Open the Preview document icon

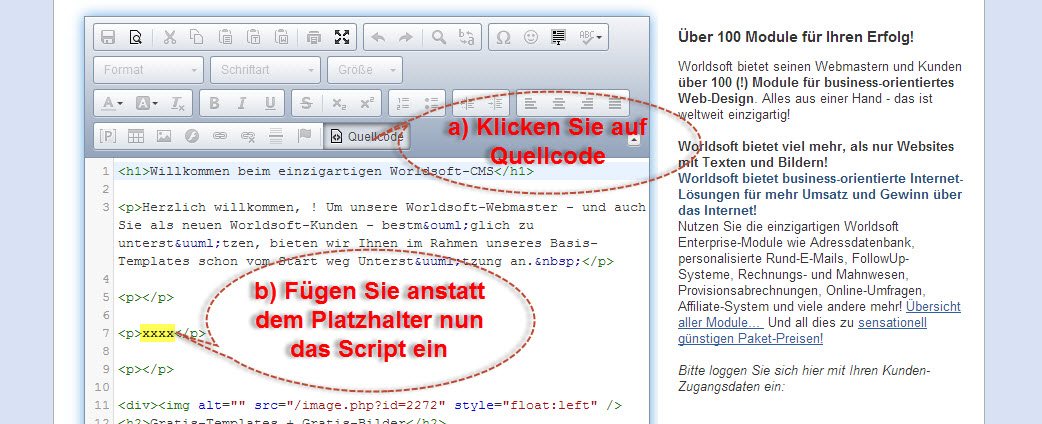tap(136, 37)
